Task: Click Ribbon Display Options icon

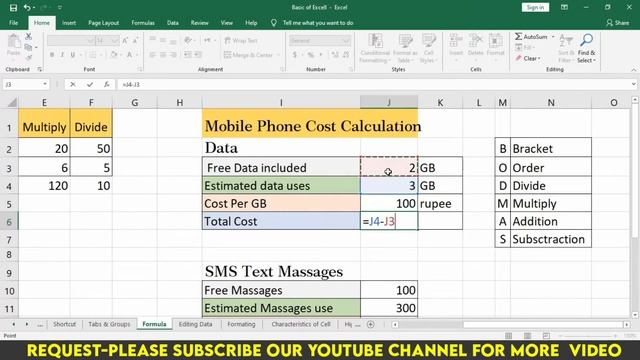Action: tap(564, 7)
